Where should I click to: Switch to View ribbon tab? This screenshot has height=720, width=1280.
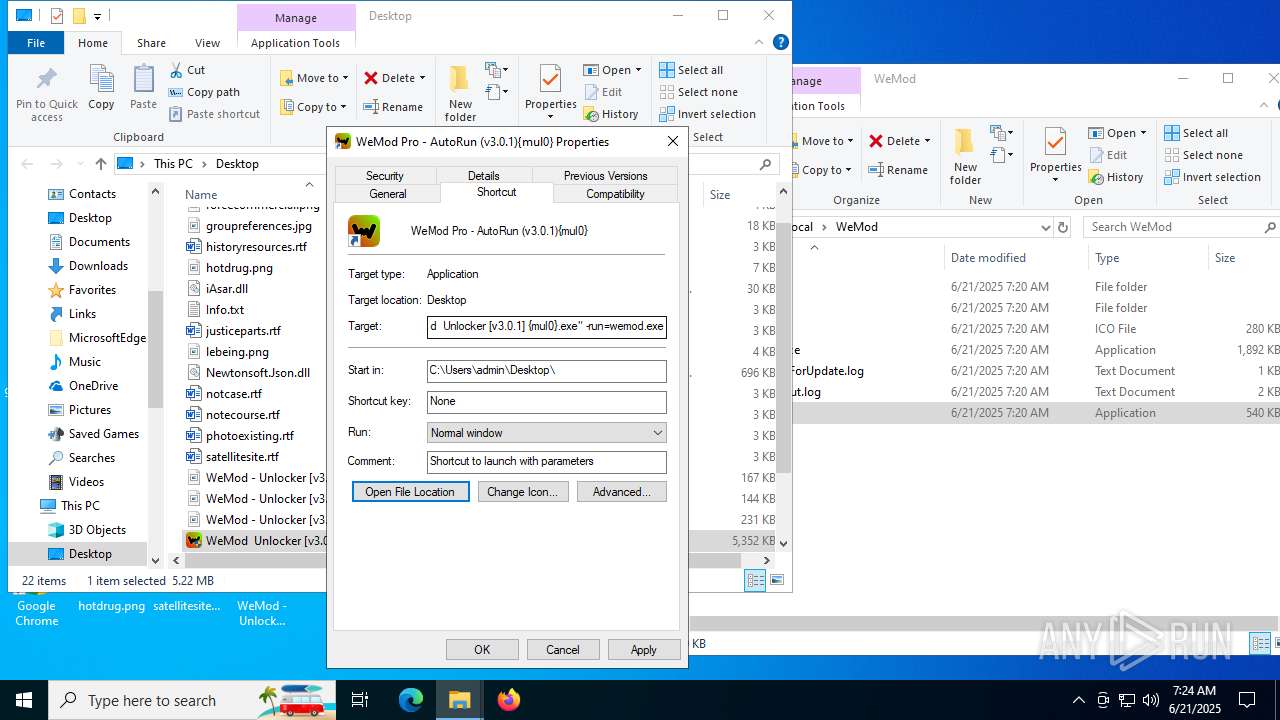(x=208, y=43)
